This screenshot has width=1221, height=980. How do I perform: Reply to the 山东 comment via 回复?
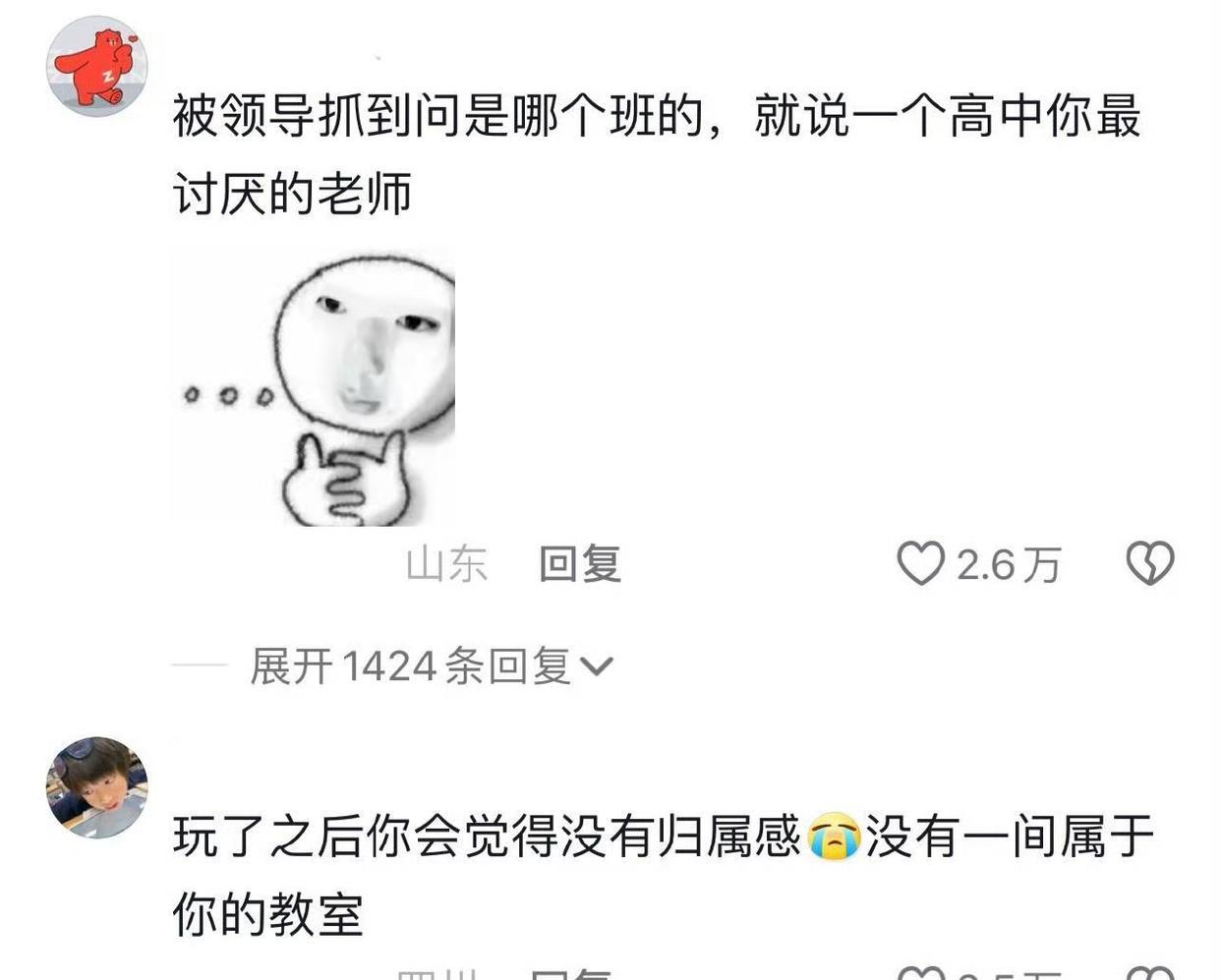[x=580, y=564]
